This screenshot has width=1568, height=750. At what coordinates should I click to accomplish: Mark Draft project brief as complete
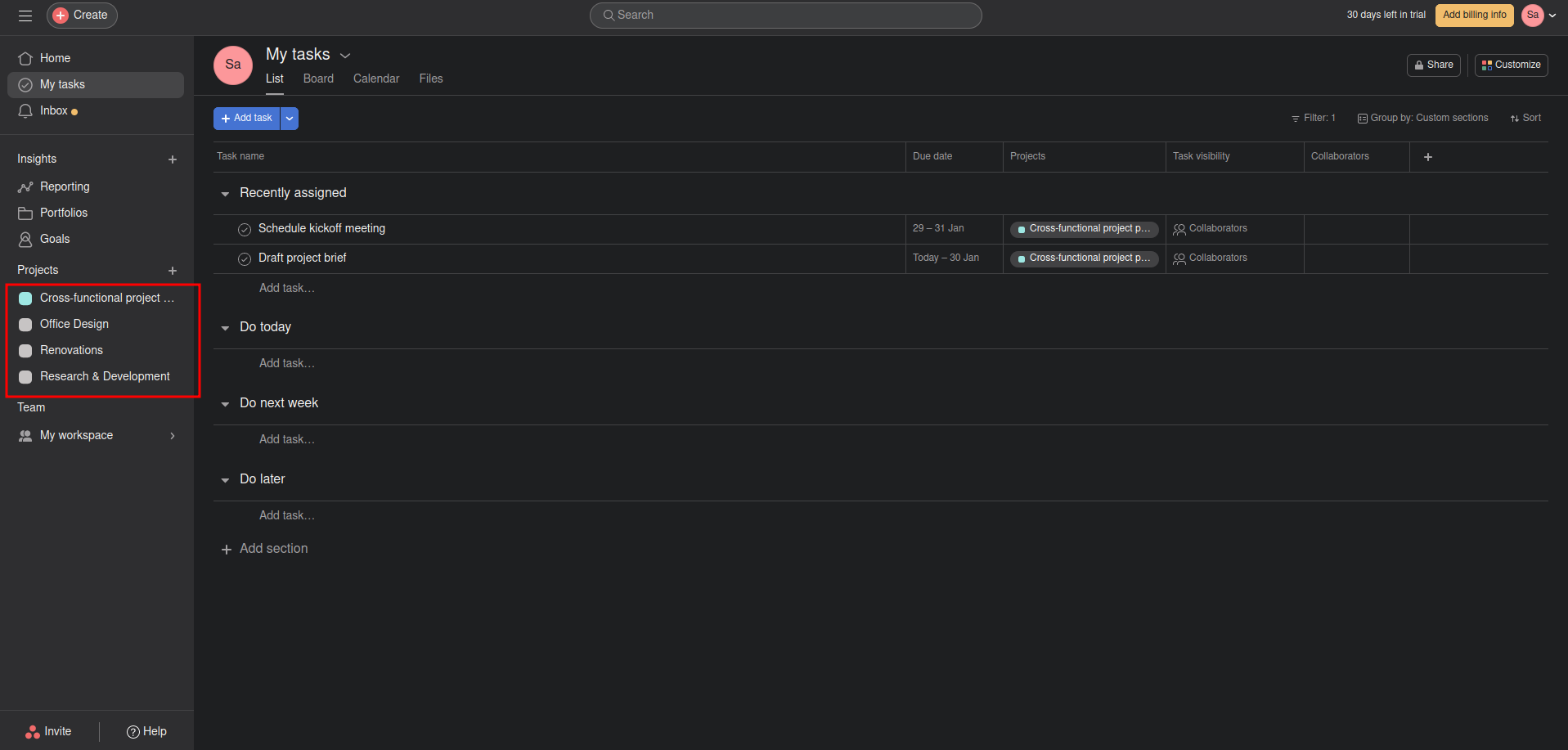click(245, 258)
